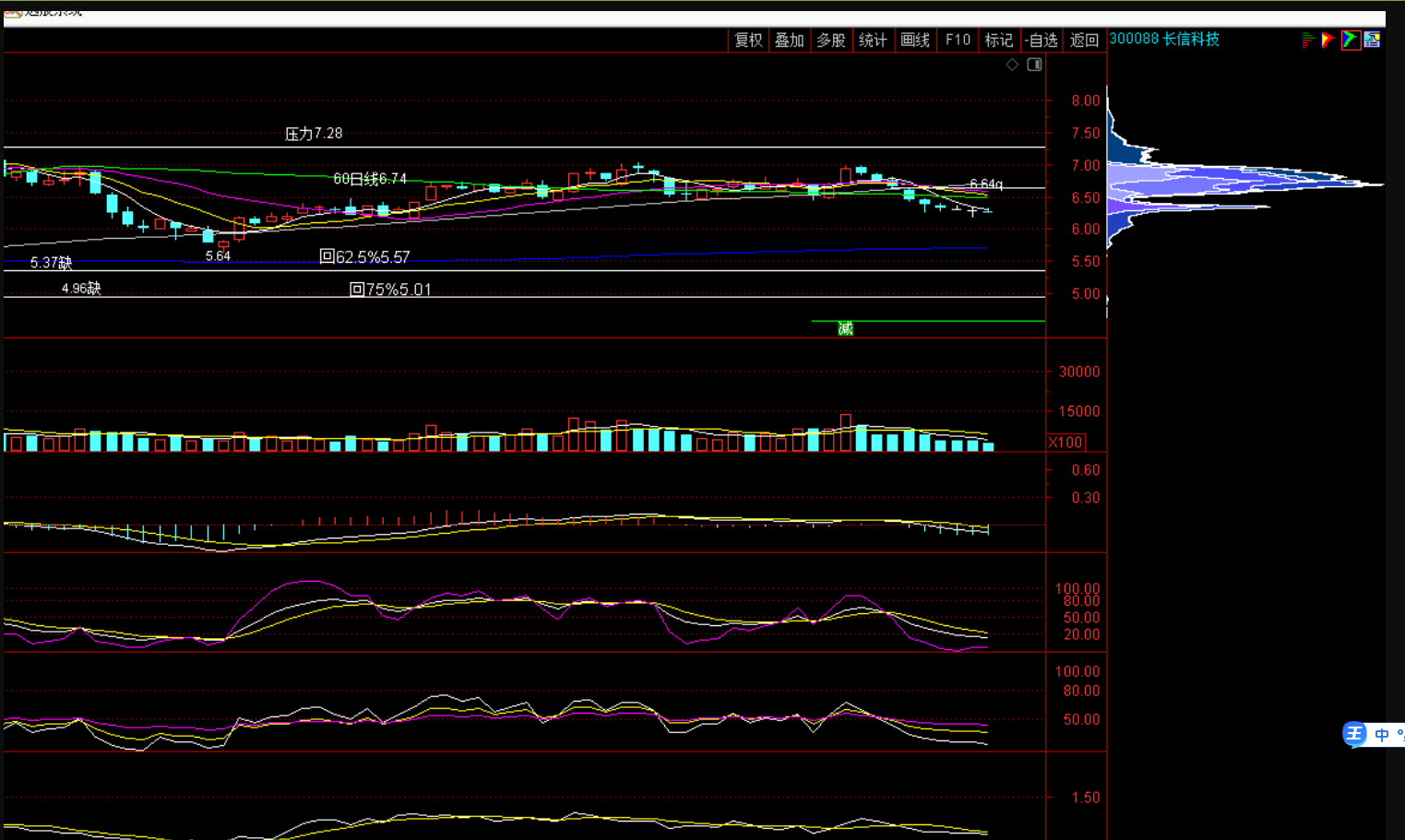Select the blue-green arrow icon with red border

pos(1351,40)
